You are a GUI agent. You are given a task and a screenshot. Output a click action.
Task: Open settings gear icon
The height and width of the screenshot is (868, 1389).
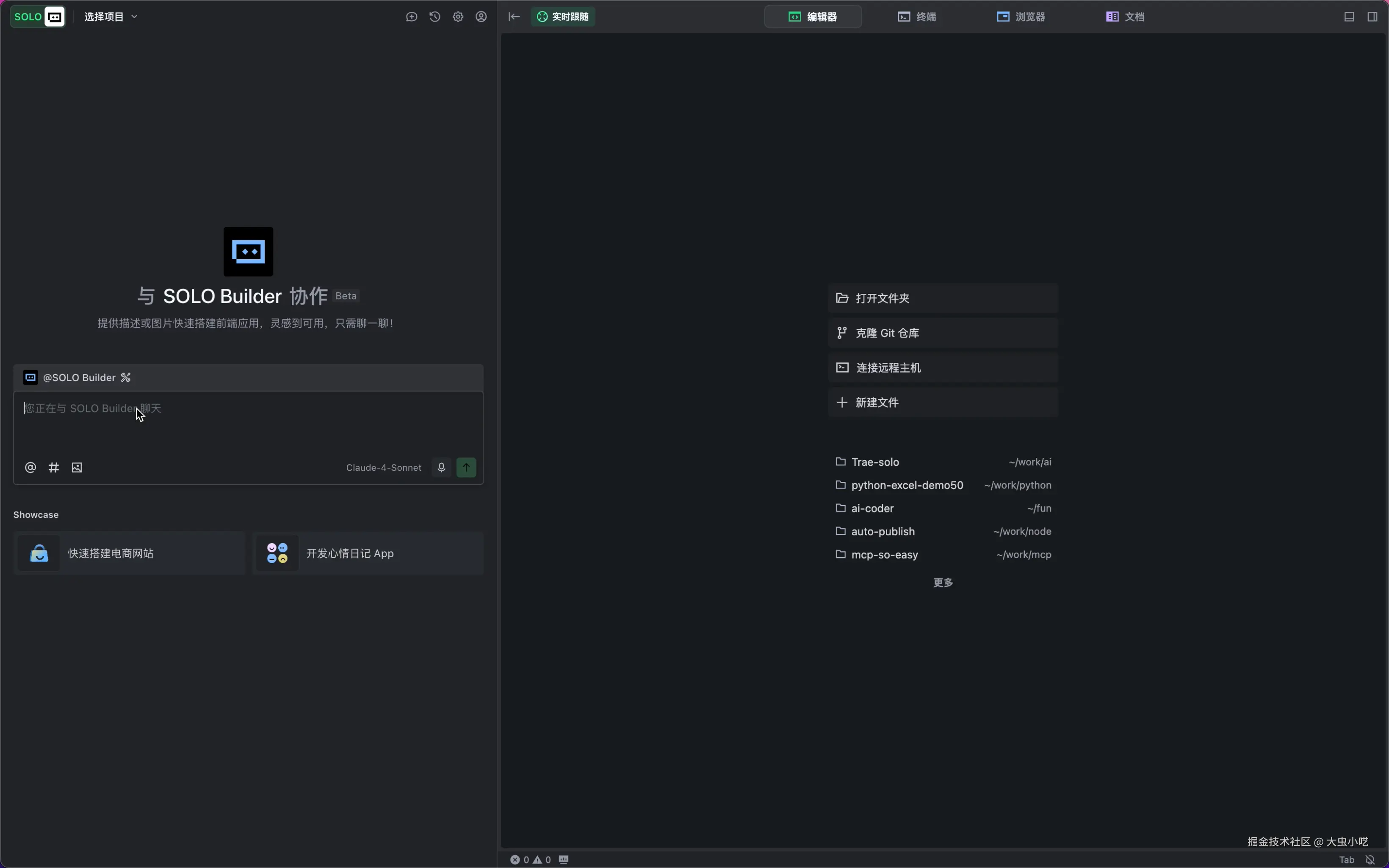click(x=457, y=17)
